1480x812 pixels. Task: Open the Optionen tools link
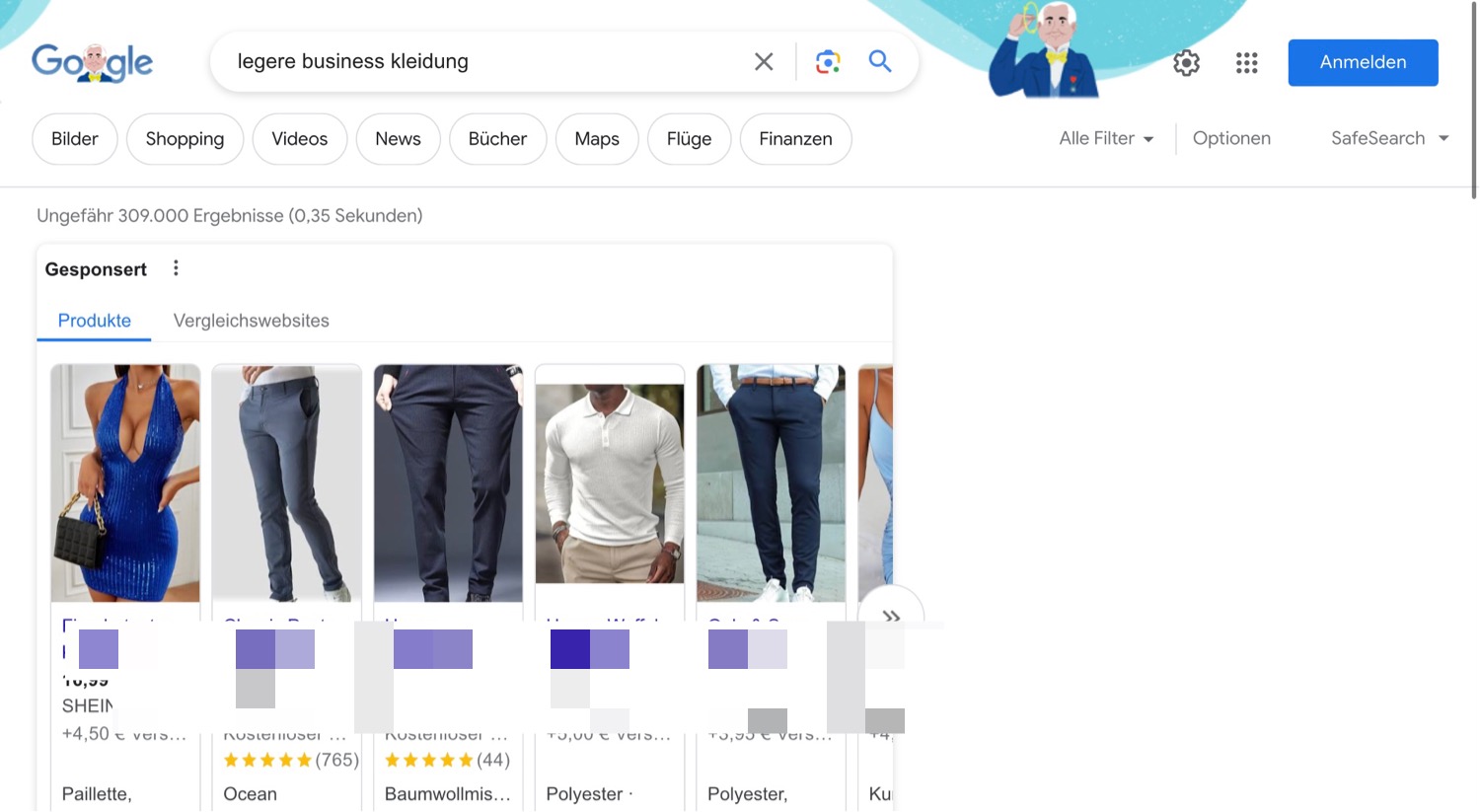[1231, 139]
